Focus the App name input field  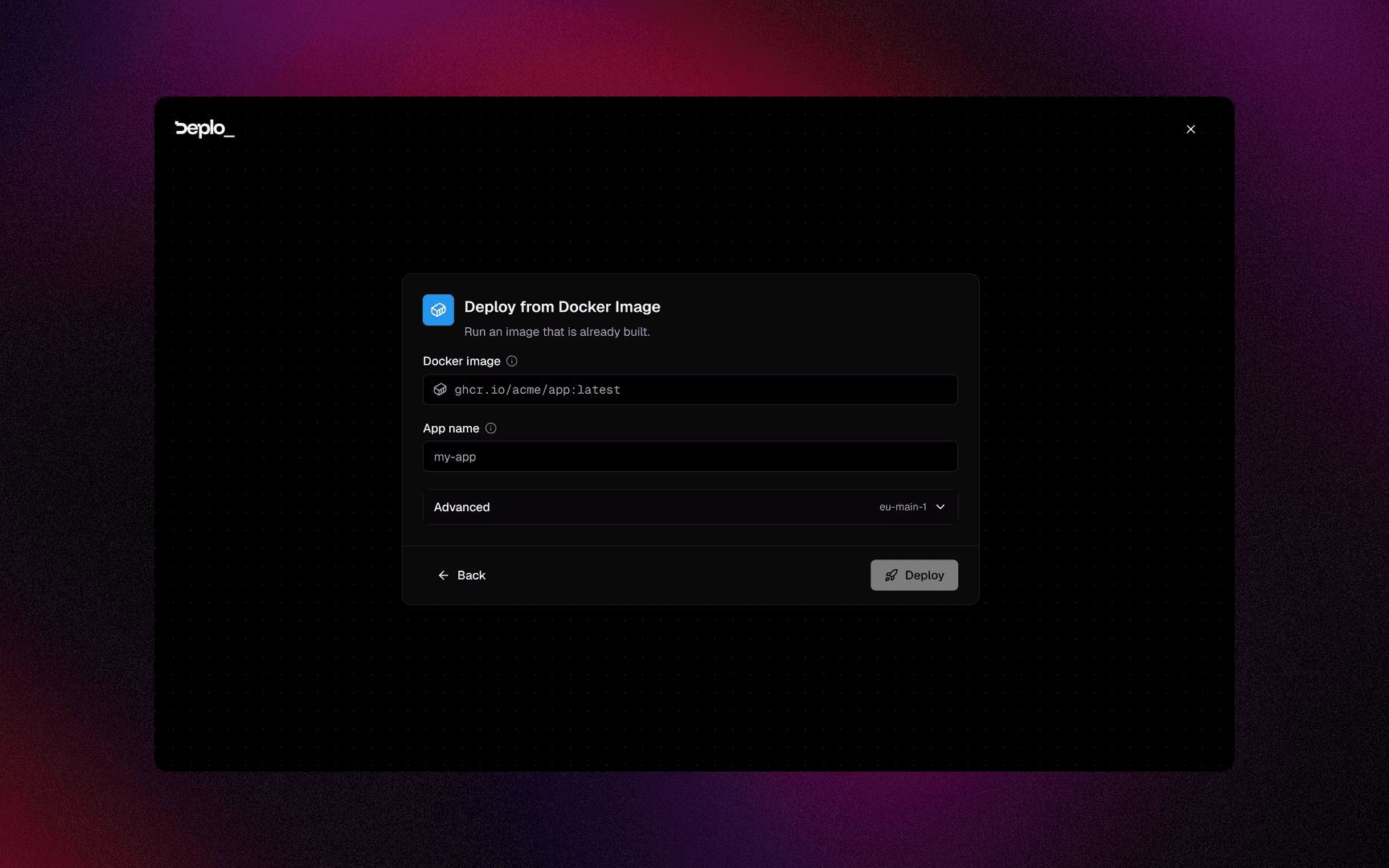coord(690,457)
